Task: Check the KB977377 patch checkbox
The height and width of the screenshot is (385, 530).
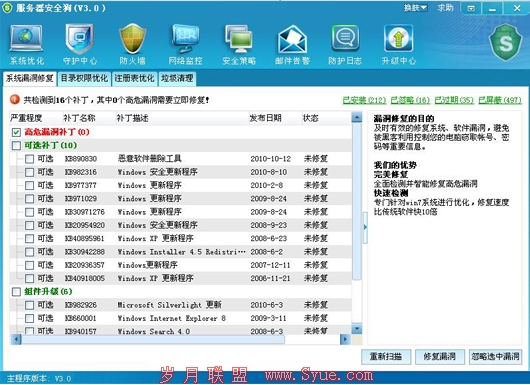Action: tap(29, 186)
